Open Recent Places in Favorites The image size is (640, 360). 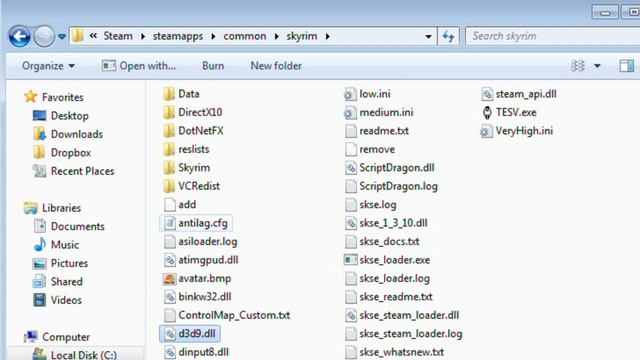(73, 171)
